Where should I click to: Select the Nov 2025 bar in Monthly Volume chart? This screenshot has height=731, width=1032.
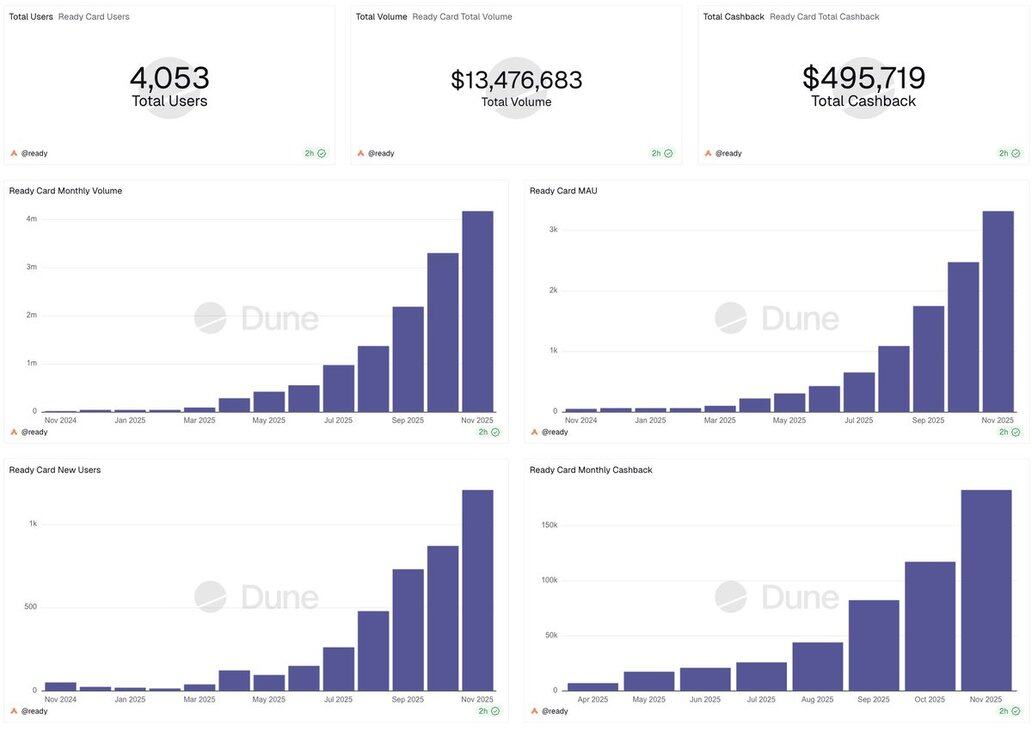[477, 312]
